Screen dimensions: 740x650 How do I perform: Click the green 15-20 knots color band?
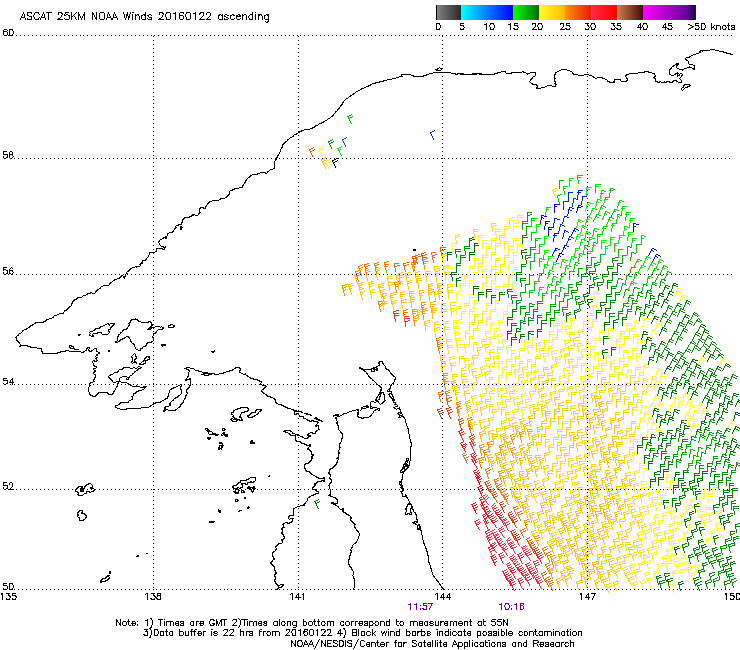[x=526, y=12]
